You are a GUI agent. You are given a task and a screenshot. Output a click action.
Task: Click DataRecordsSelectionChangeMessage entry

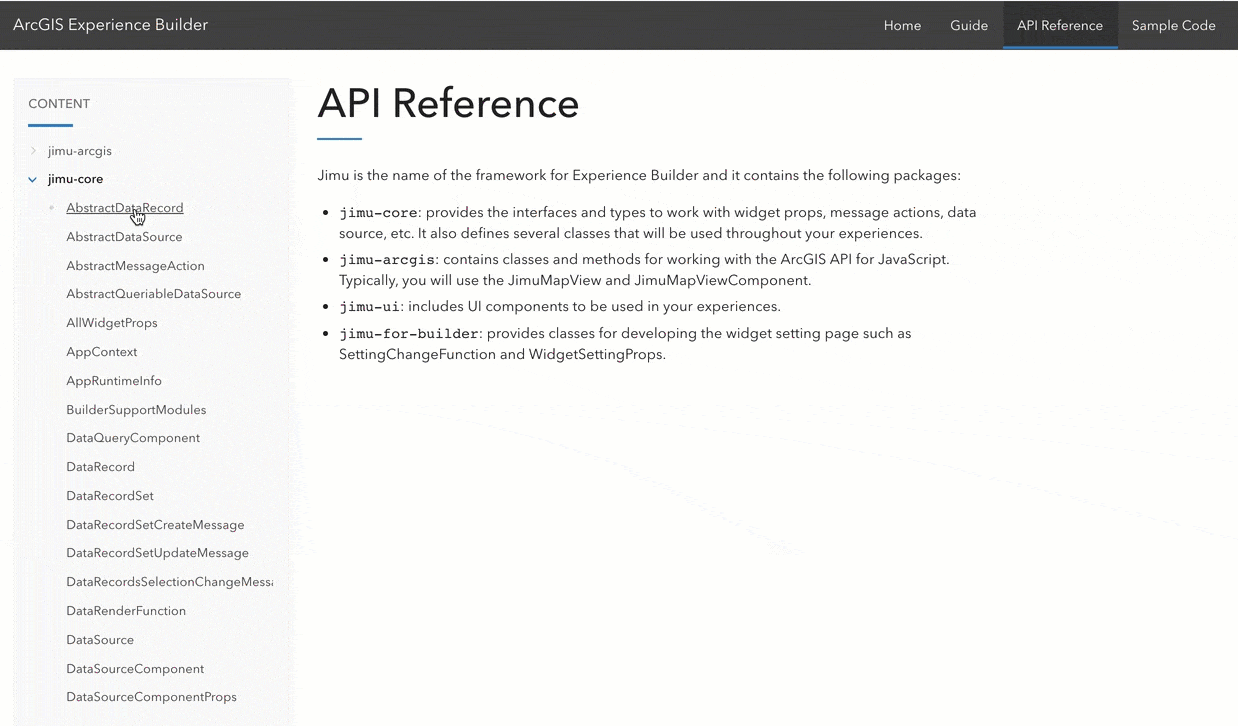click(x=170, y=581)
